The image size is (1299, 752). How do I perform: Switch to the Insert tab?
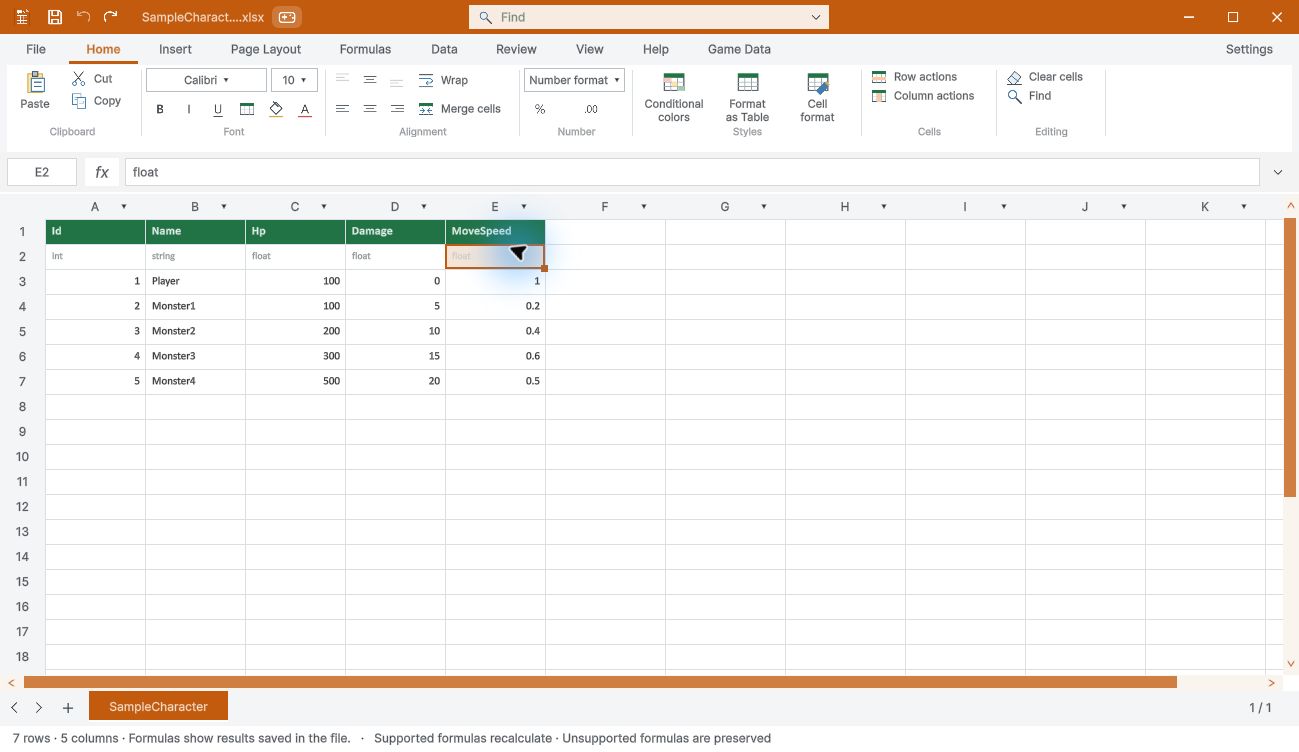click(x=175, y=49)
